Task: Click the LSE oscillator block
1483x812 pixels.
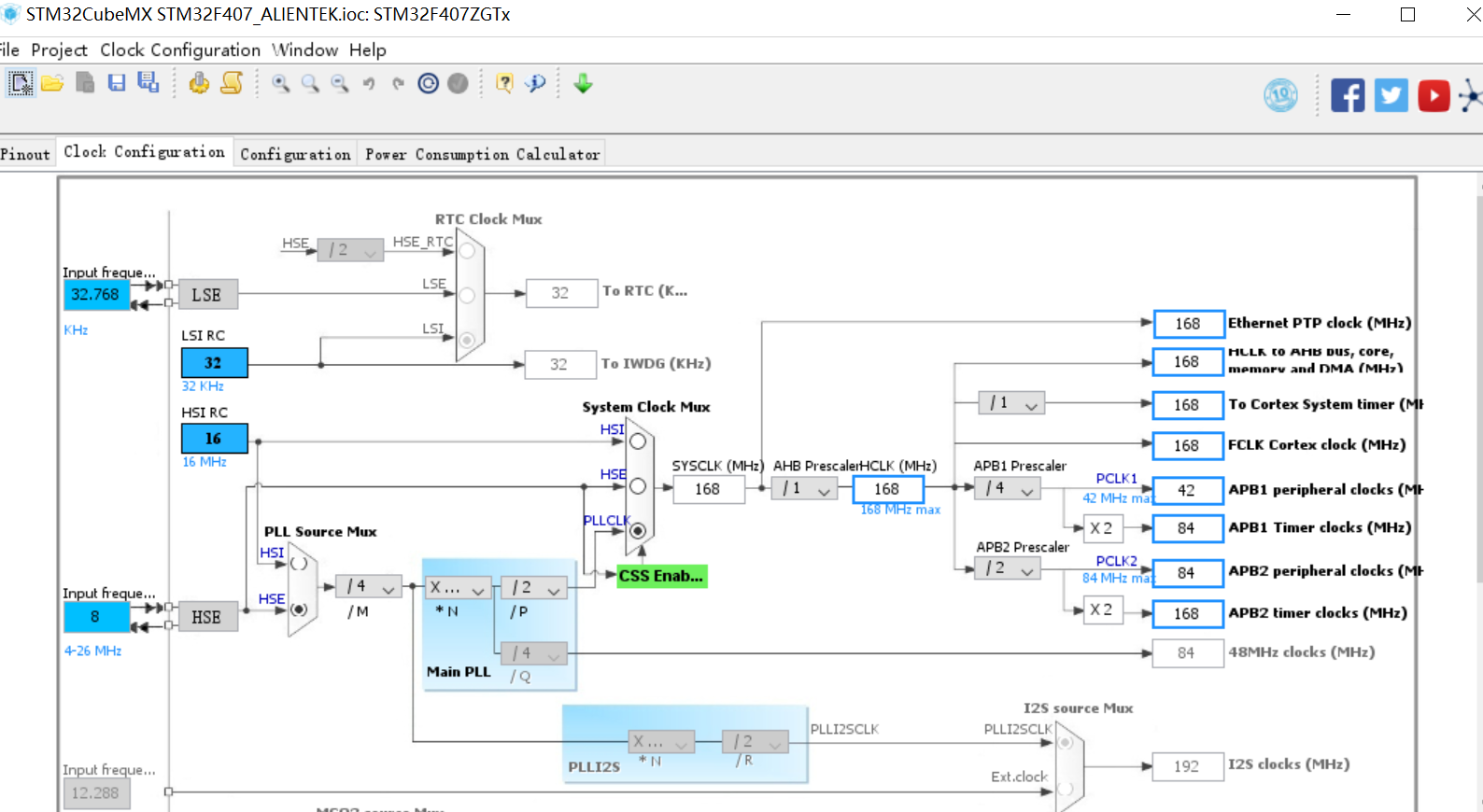Action: 208,295
